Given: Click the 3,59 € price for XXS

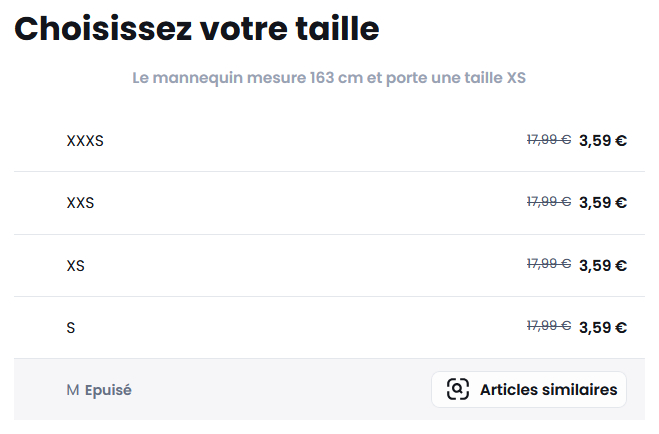Looking at the screenshot, I should [602, 202].
